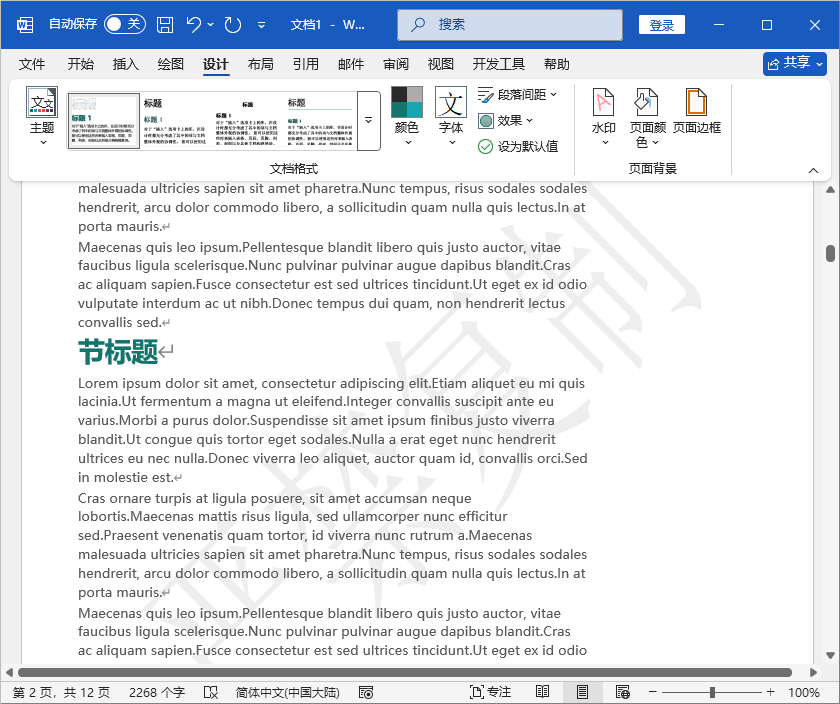840x704 pixels.
Task: Select Print Layout view button
Action: [x=582, y=692]
